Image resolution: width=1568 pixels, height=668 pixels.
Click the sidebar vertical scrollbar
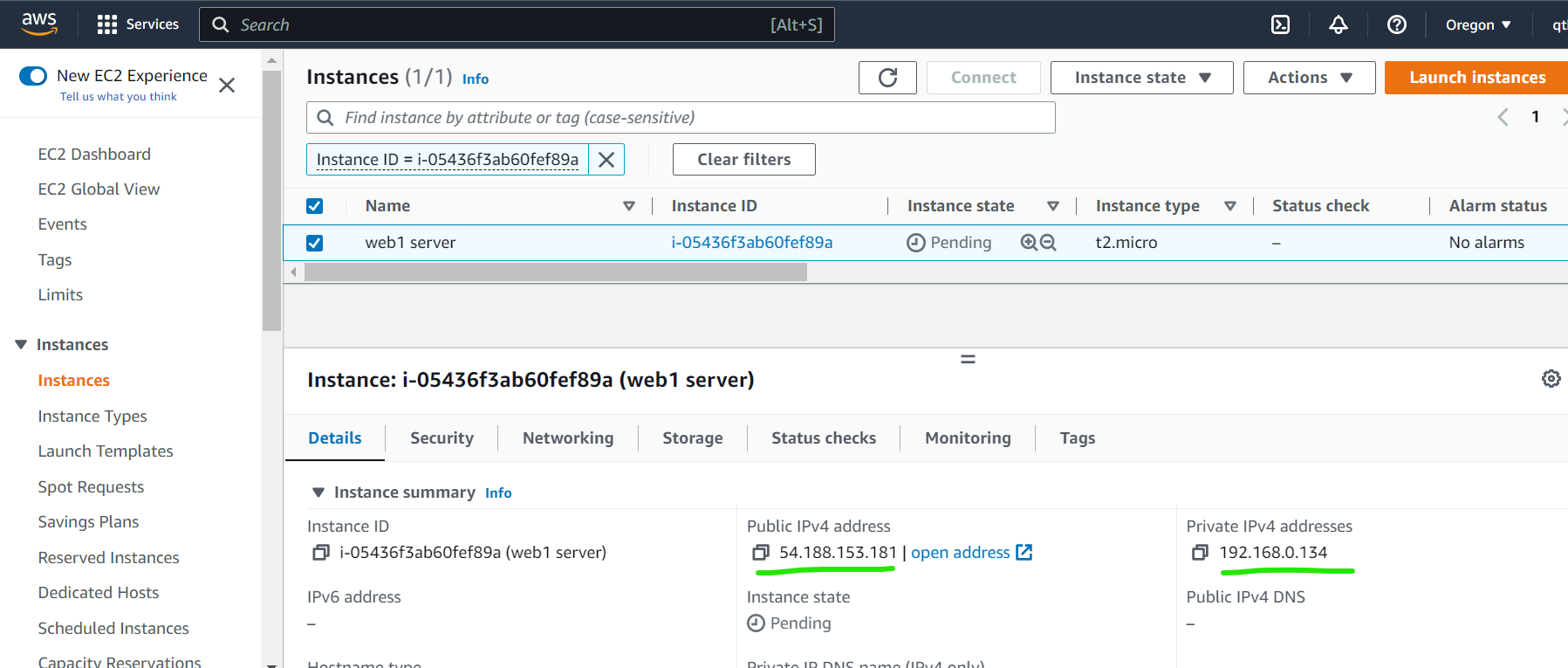tap(271, 201)
